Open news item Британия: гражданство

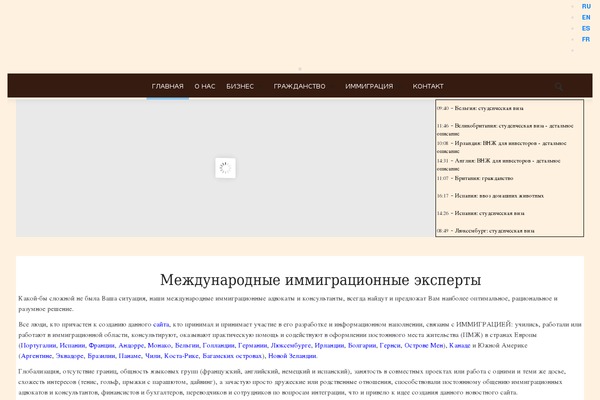coord(489,178)
